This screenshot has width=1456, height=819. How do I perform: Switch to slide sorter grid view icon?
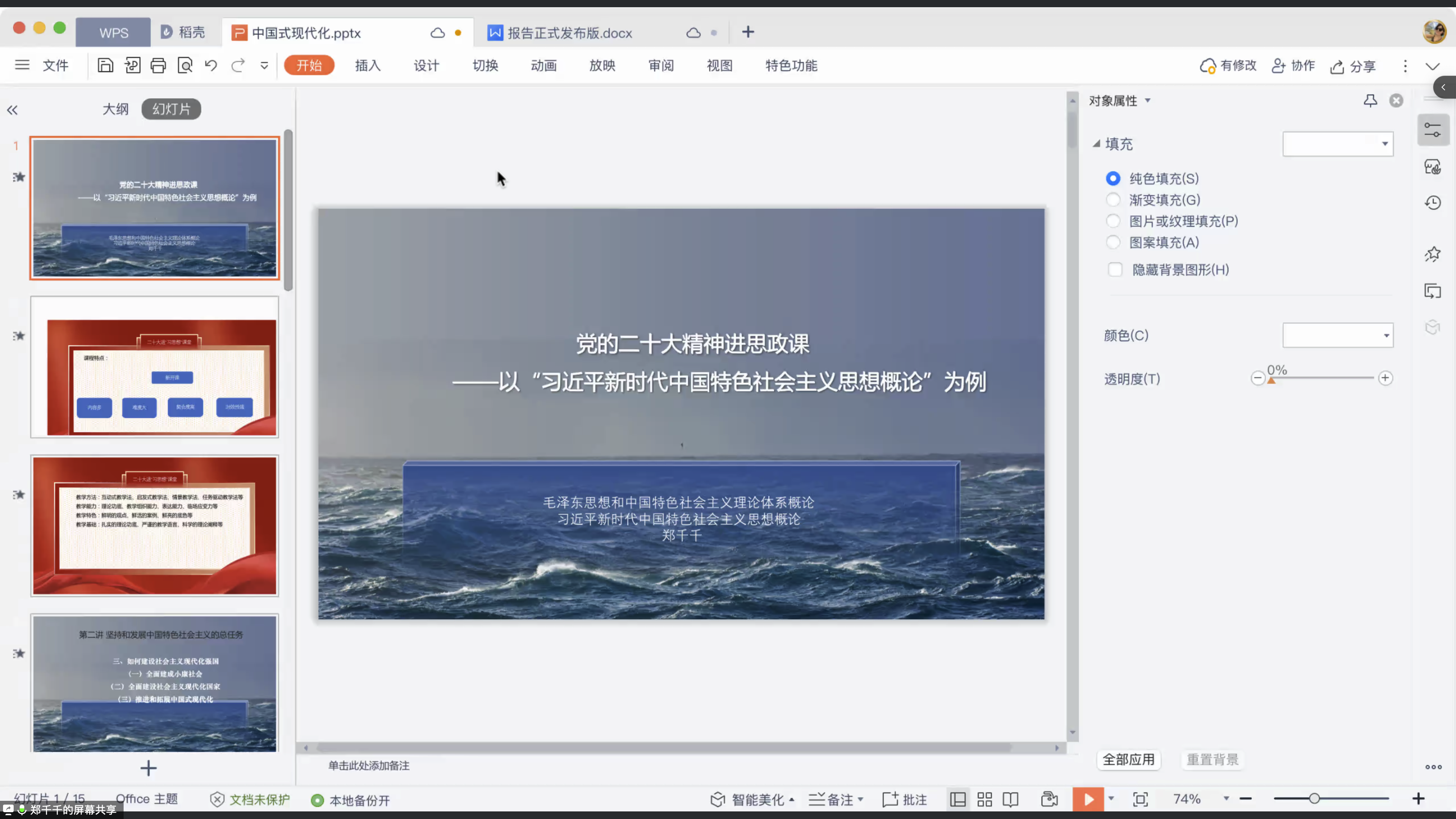click(x=985, y=799)
